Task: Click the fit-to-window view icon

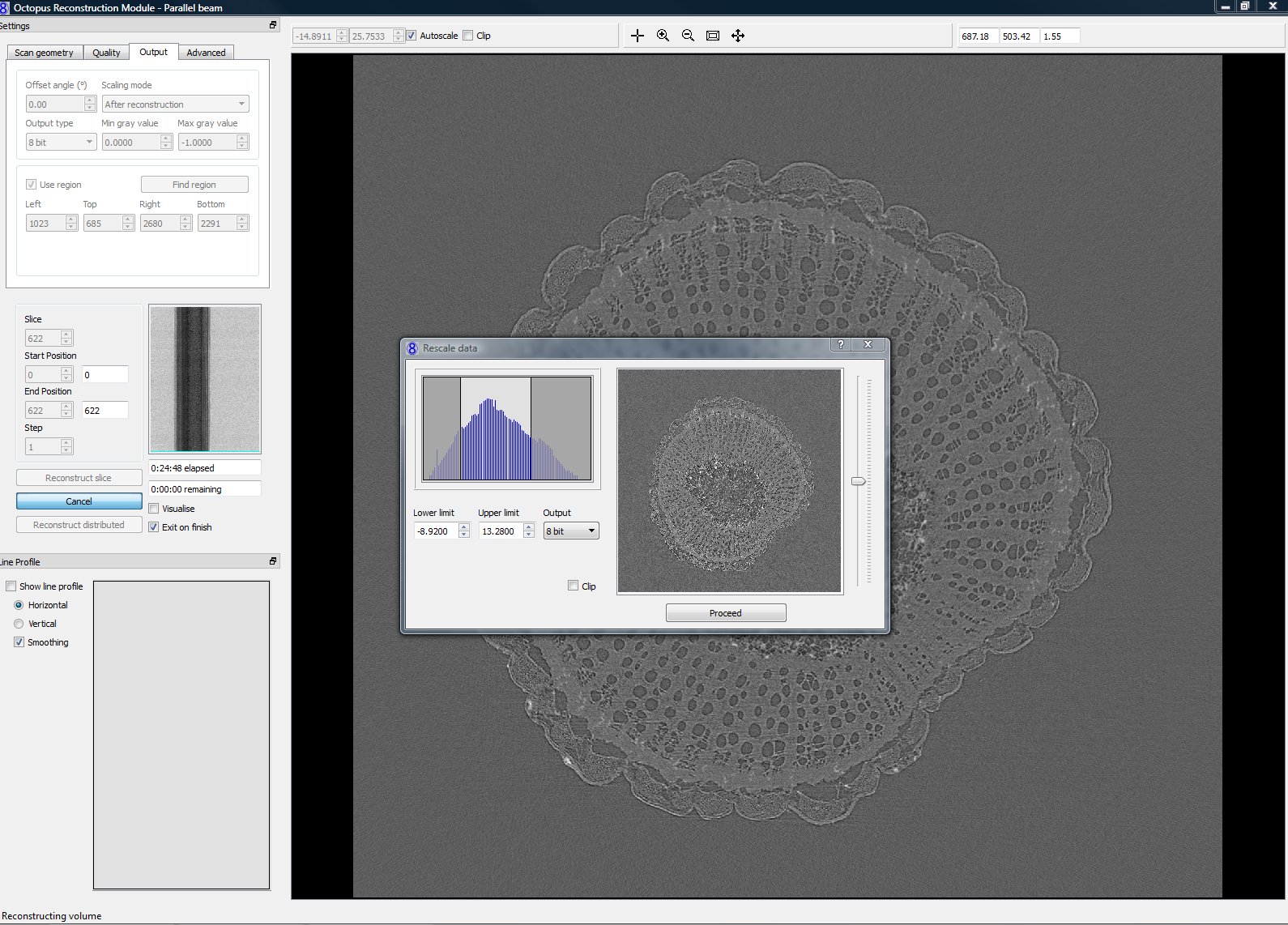Action: click(x=713, y=36)
